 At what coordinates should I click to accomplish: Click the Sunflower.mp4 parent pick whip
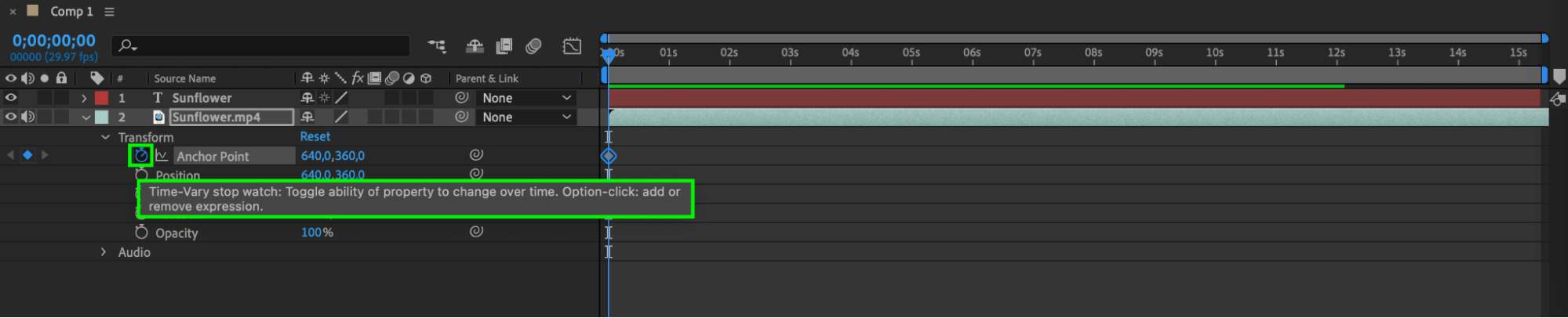point(462,117)
